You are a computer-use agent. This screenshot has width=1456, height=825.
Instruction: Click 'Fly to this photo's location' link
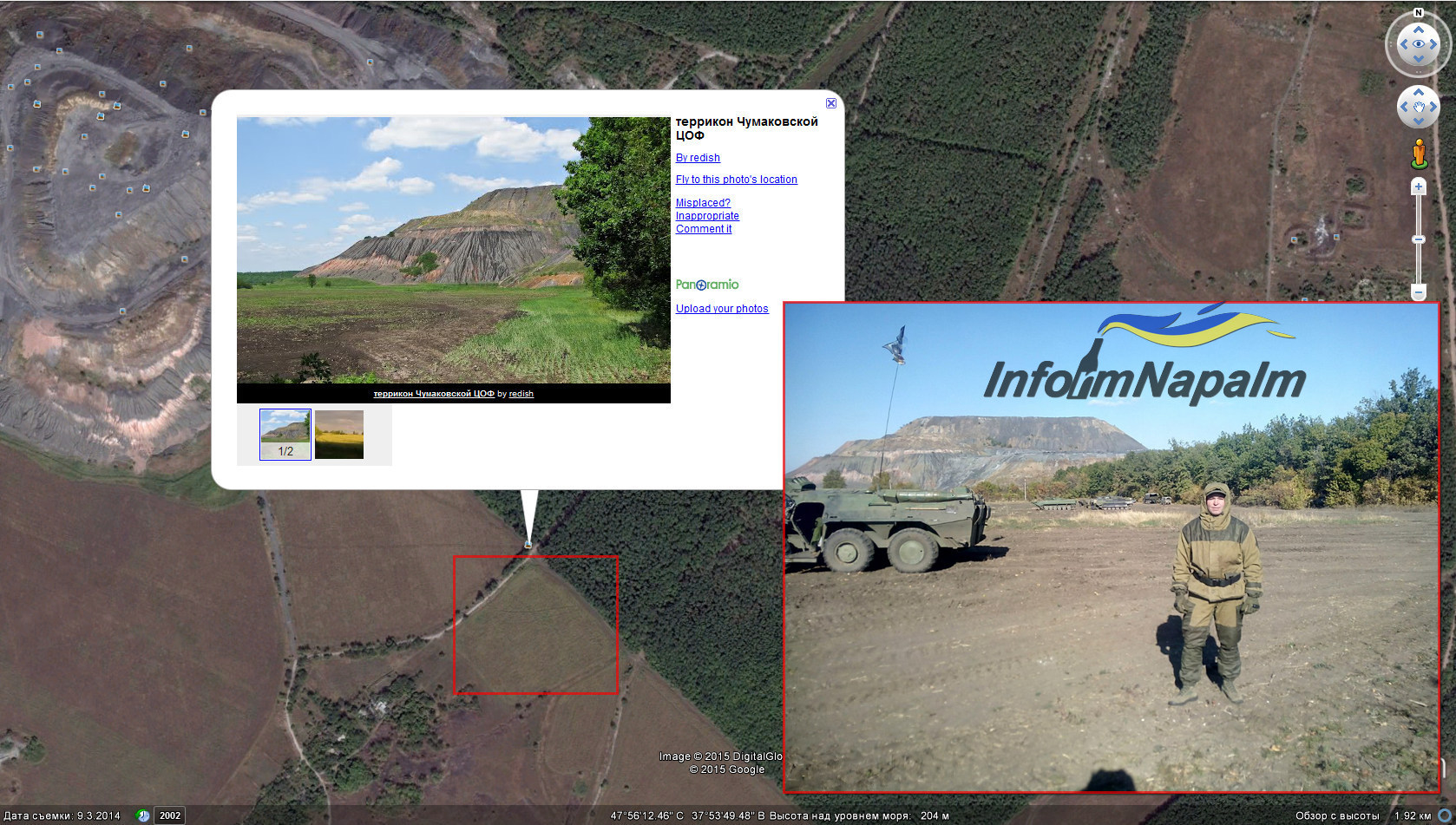(x=736, y=180)
